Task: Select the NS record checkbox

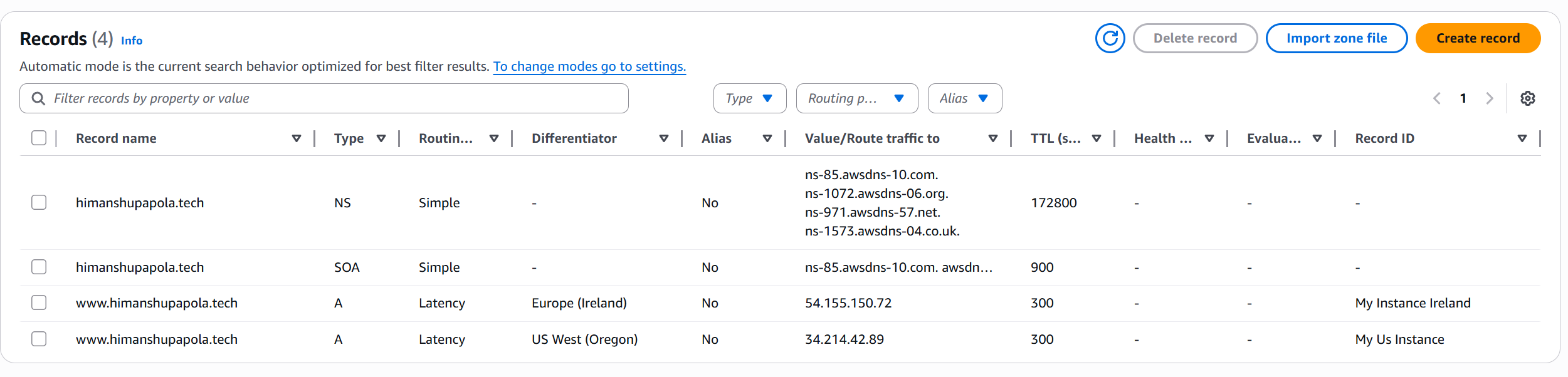Action: (39, 202)
